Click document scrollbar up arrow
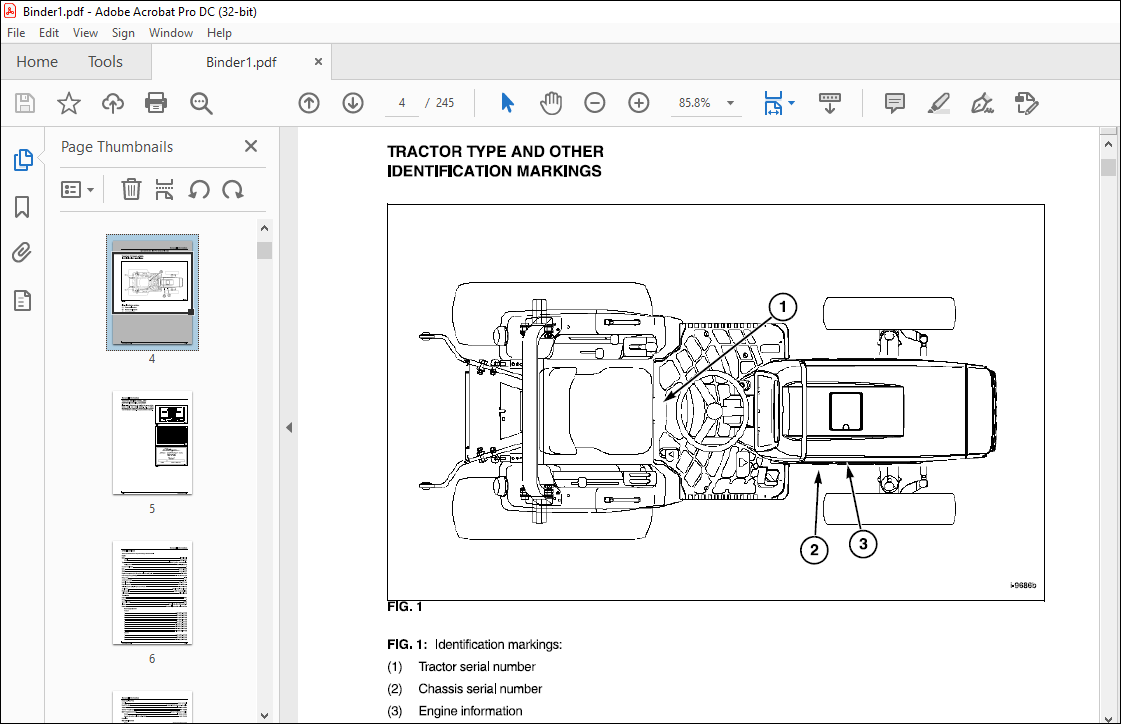Screen dimensions: 1121x724 tap(1108, 144)
